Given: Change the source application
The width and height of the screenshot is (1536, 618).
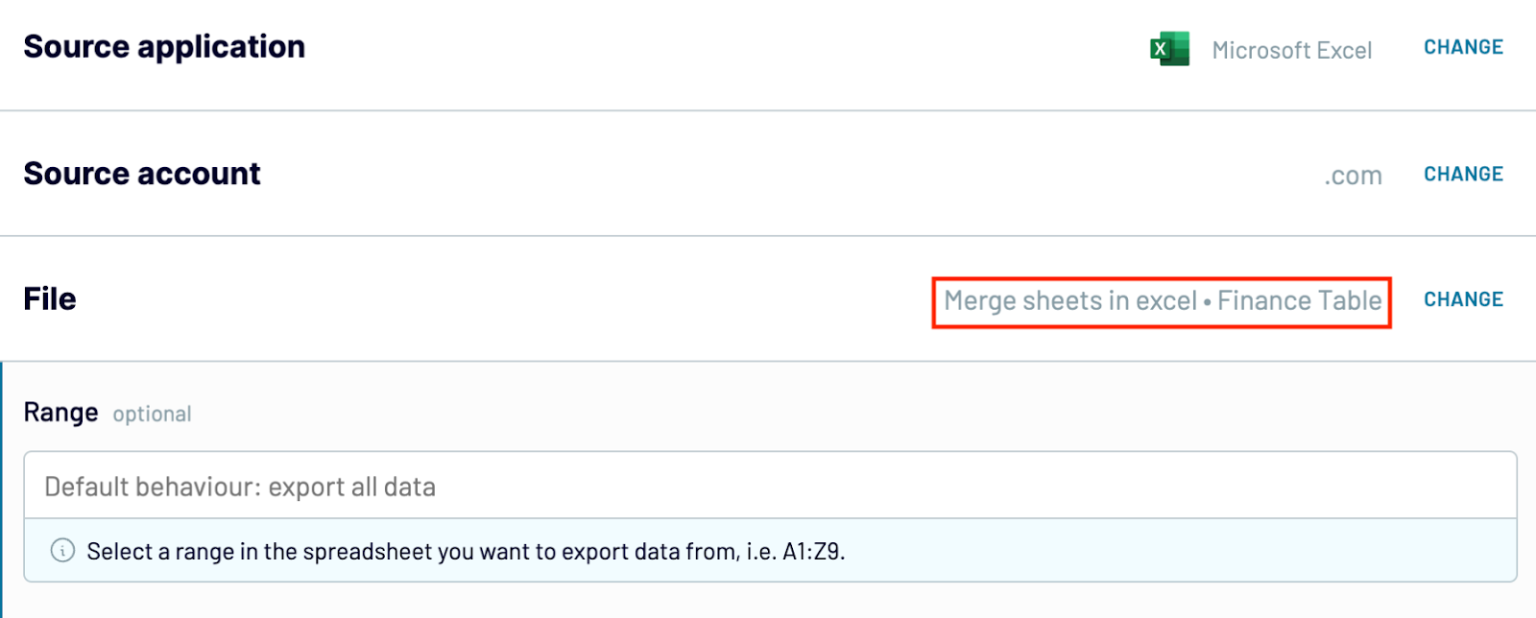Looking at the screenshot, I should (x=1463, y=47).
